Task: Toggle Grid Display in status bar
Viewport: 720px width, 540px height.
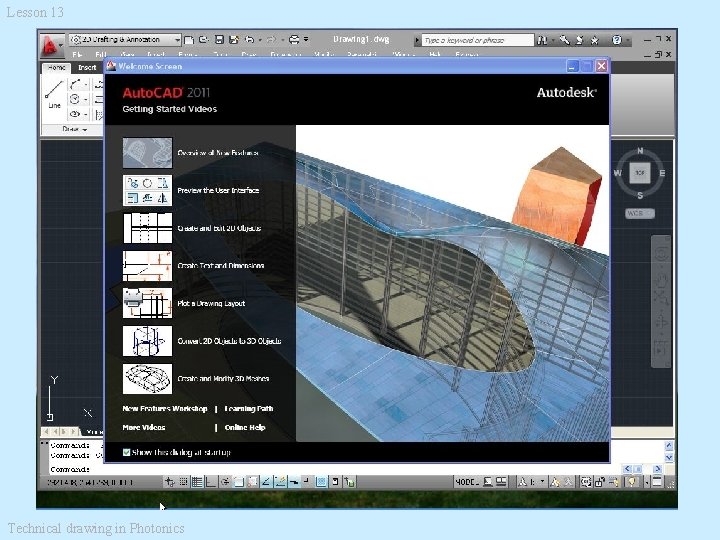Action: [x=197, y=482]
